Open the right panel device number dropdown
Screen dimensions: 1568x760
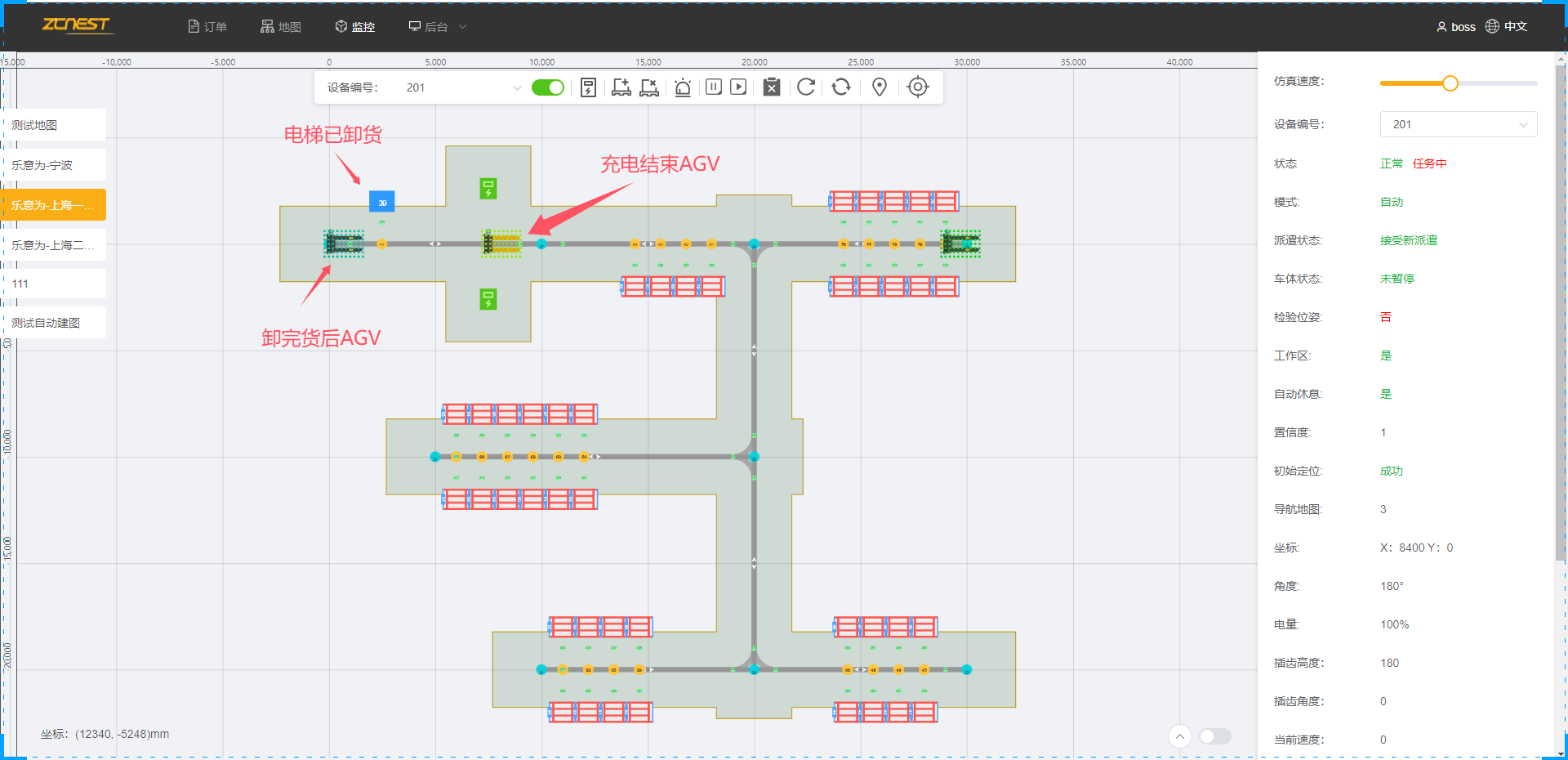1459,124
